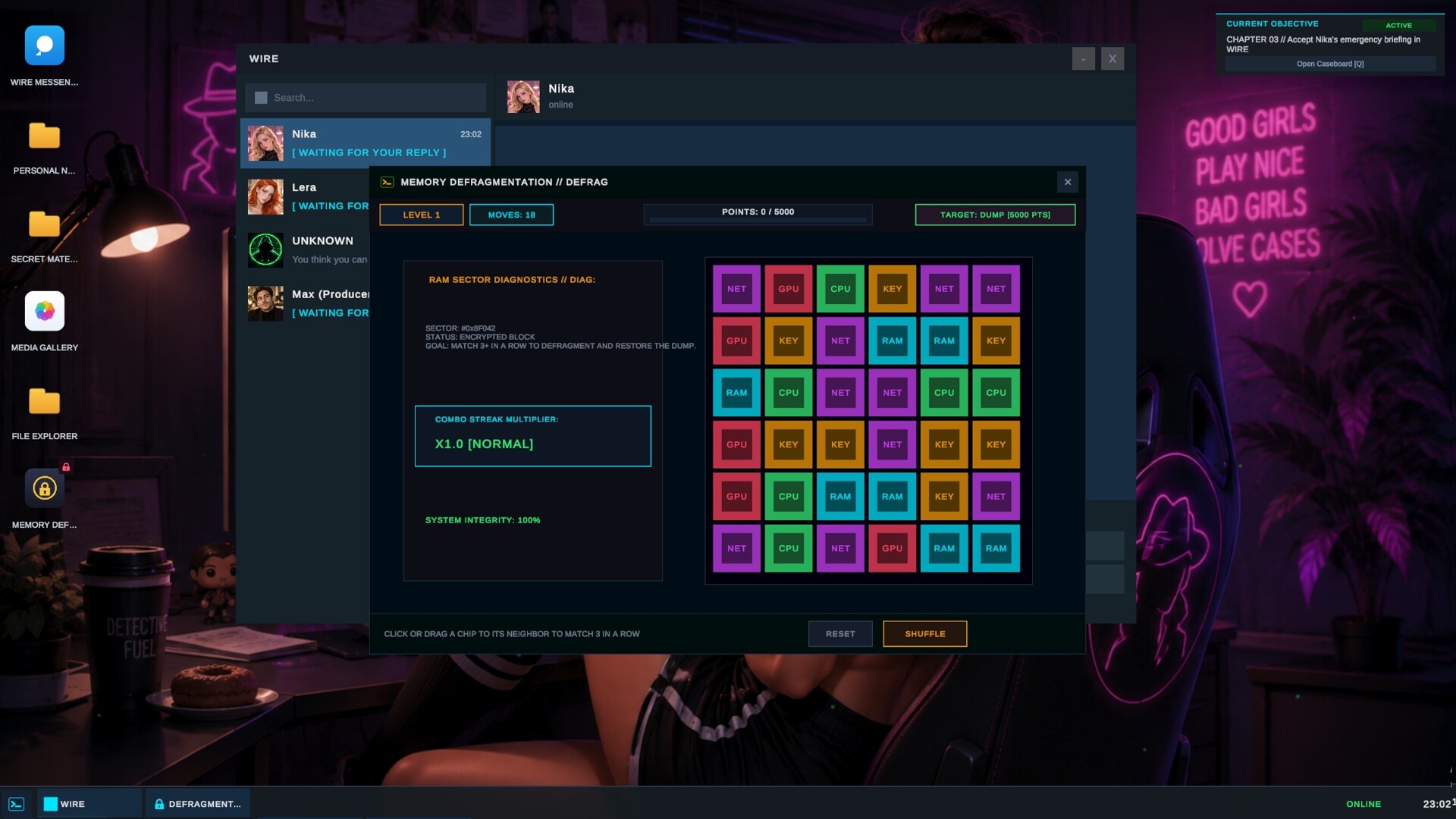Viewport: 1456px width, 819px height.
Task: Select the CPU chip in the top row
Action: click(840, 289)
